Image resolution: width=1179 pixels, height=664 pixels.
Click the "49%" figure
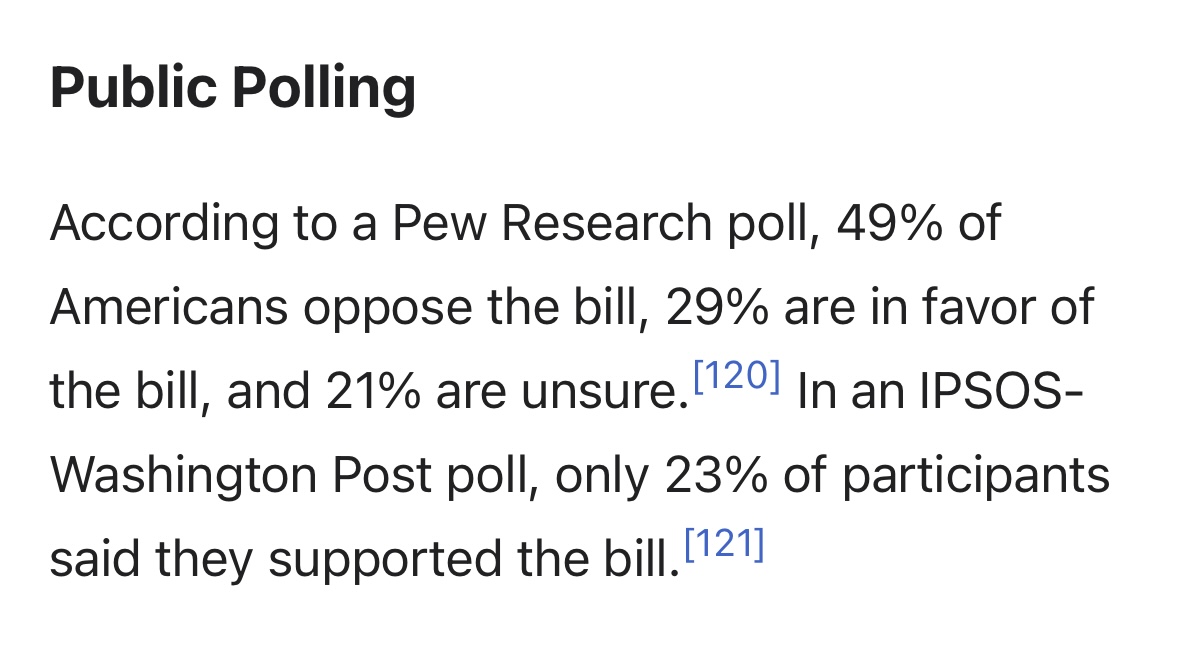click(889, 223)
